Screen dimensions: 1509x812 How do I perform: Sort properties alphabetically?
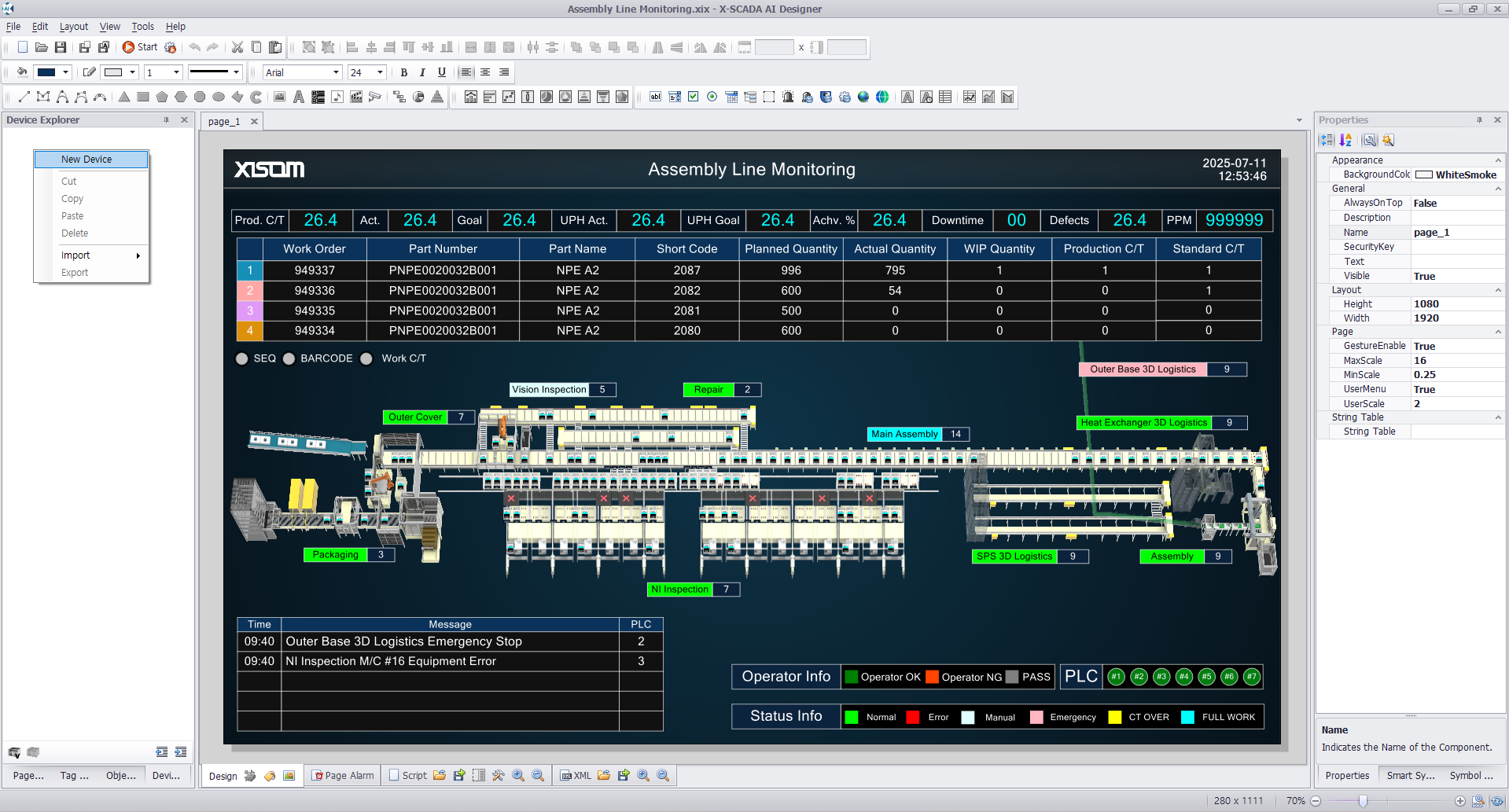click(x=1346, y=140)
